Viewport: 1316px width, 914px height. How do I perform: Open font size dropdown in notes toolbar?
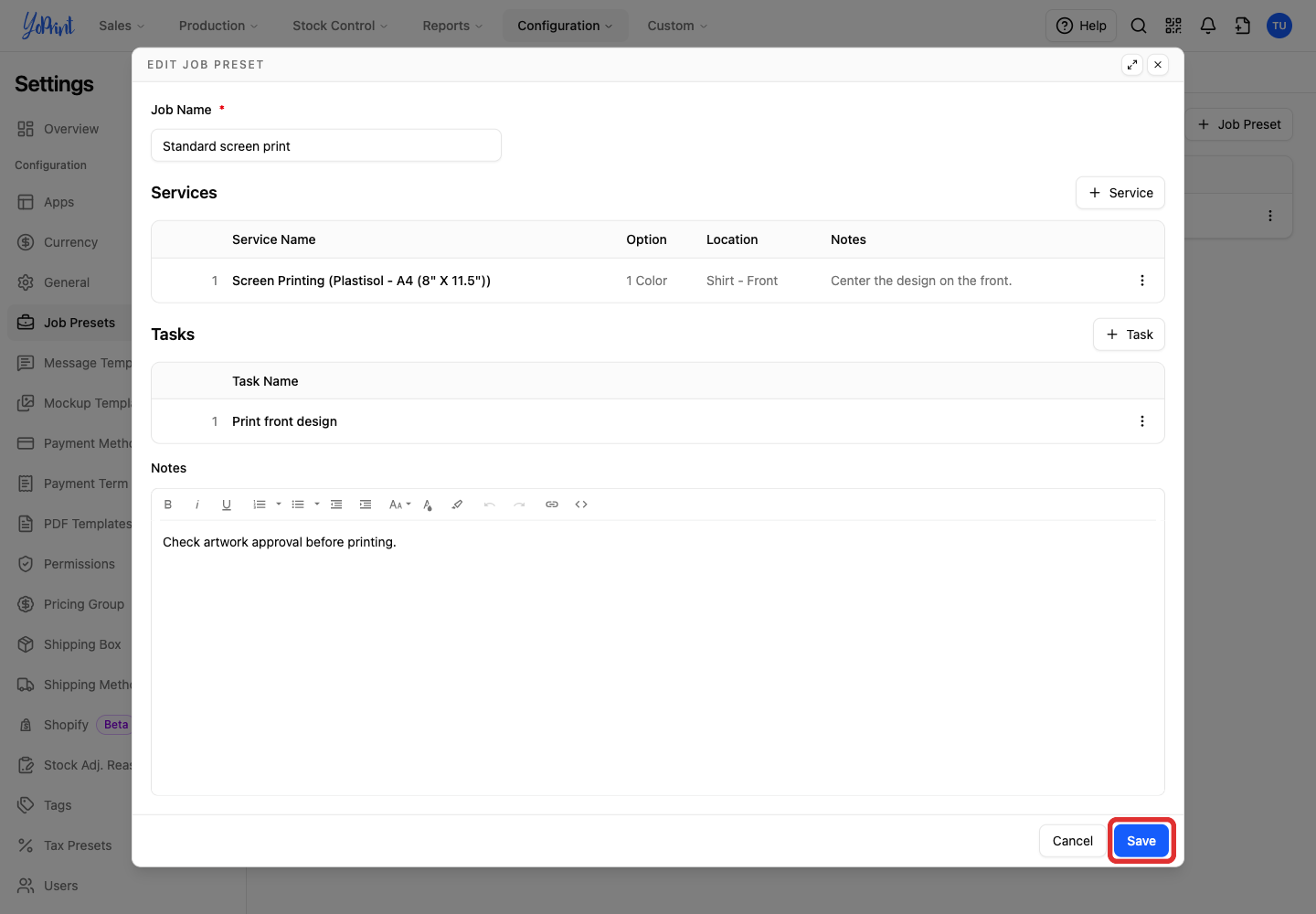399,505
